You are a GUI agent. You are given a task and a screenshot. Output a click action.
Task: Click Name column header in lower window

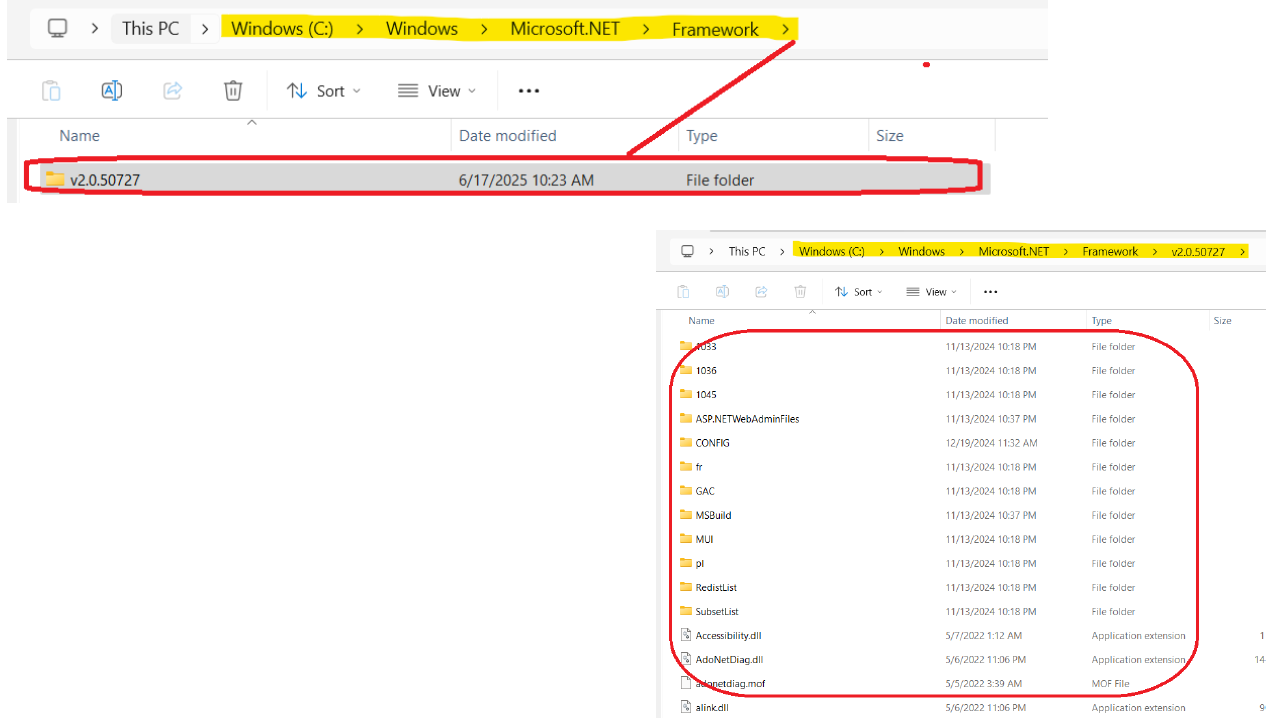coord(702,321)
